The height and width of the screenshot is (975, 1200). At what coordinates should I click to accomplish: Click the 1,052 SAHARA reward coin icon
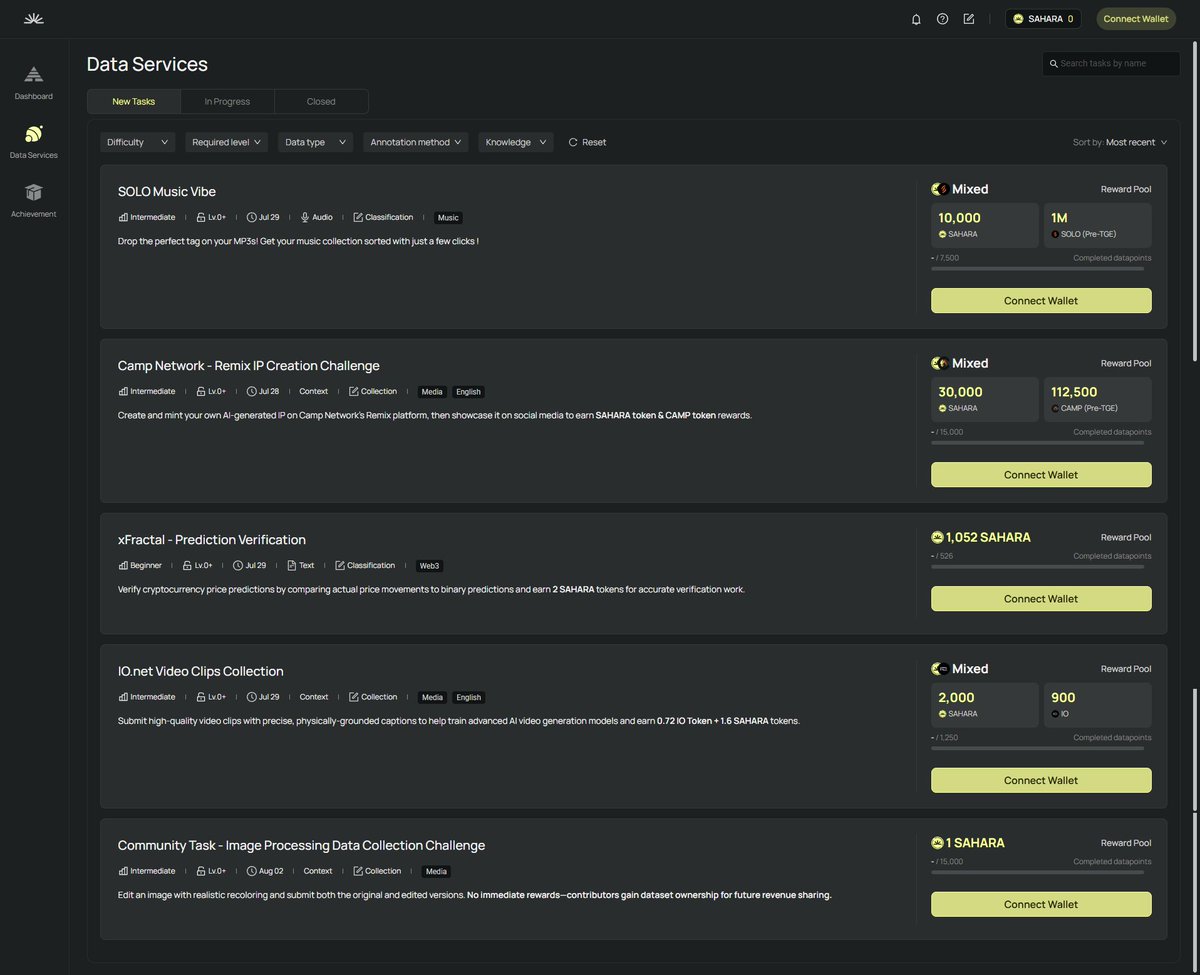937,537
